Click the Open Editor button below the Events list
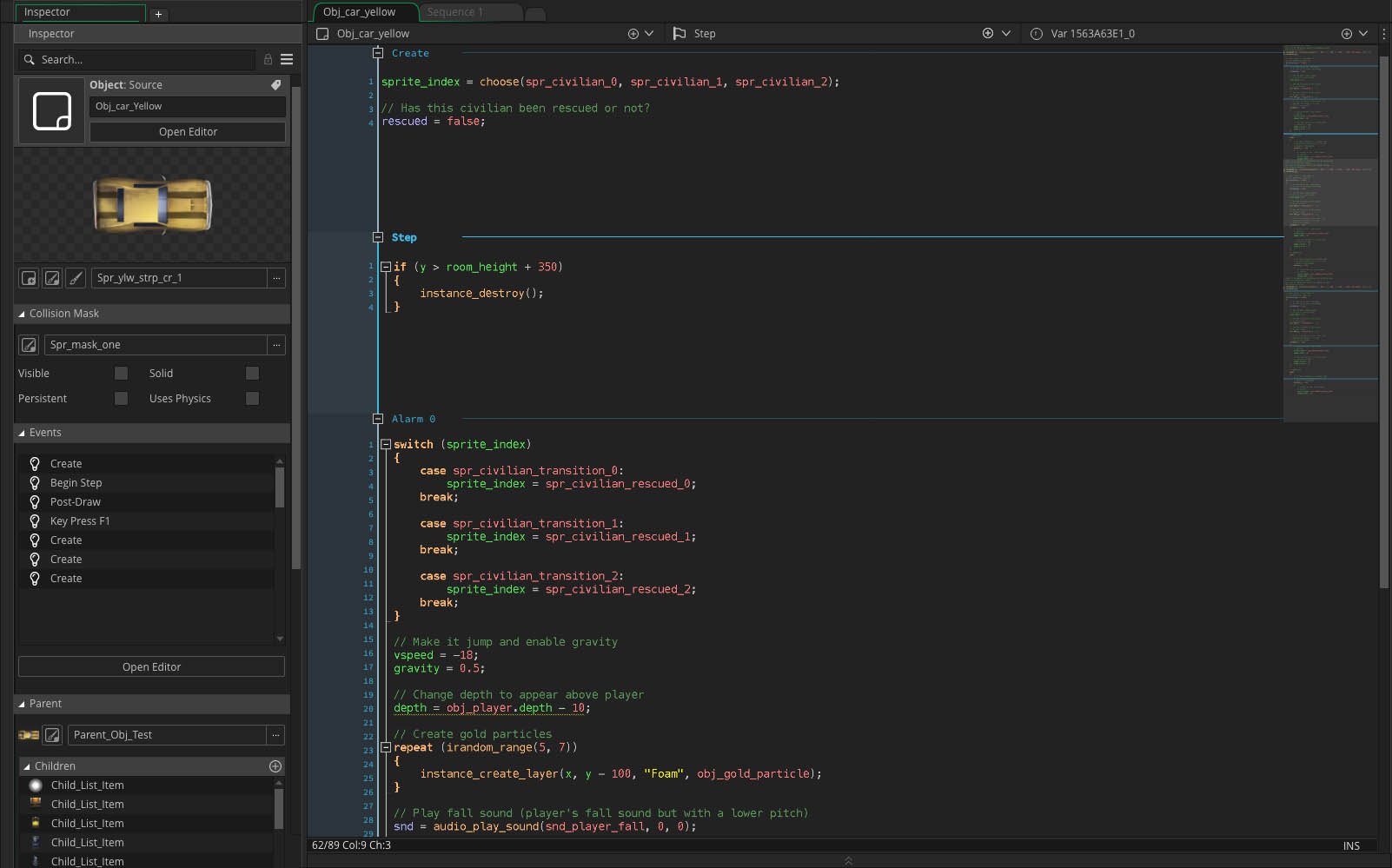Viewport: 1392px width, 868px height. (151, 666)
